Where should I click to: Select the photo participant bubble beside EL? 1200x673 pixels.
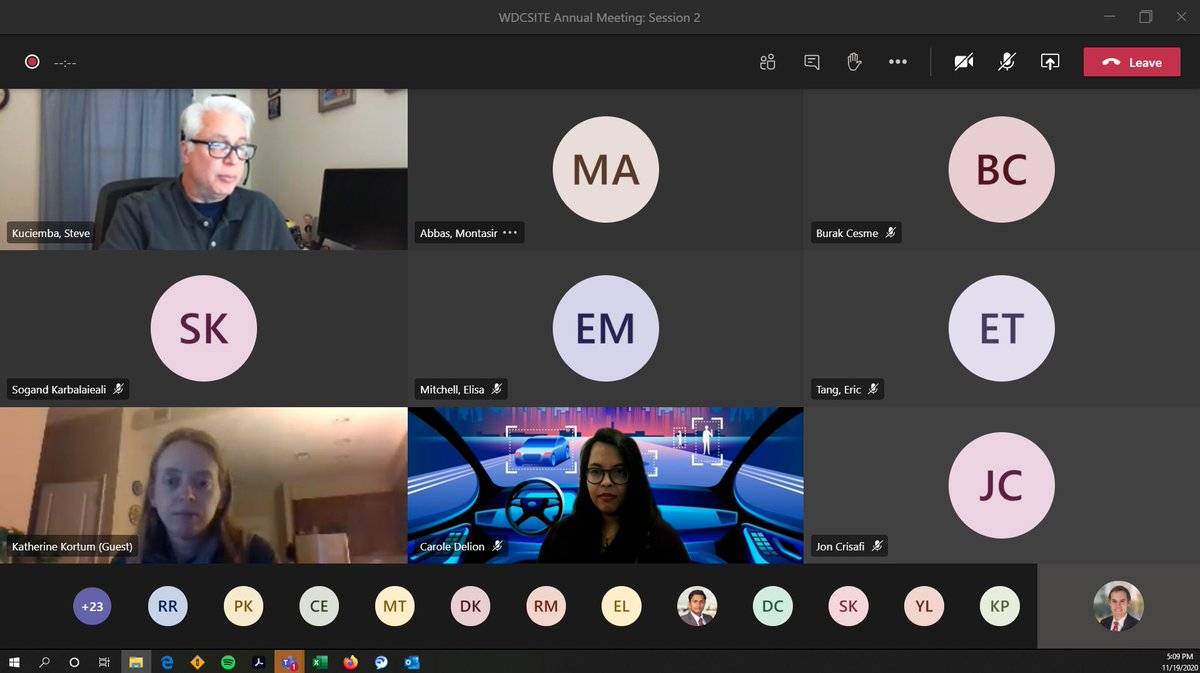coord(697,606)
